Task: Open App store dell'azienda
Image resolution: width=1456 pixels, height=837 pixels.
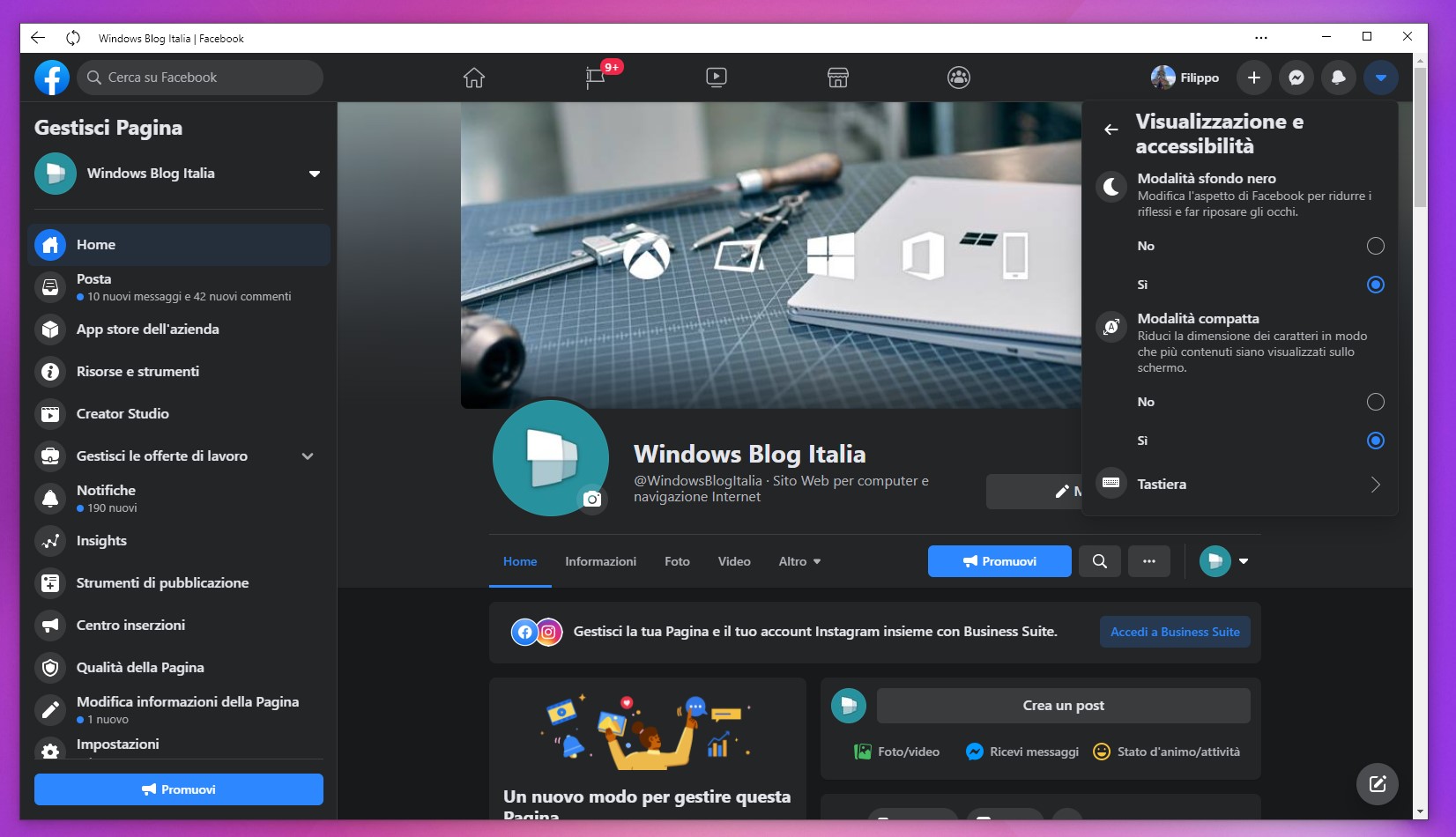Action: point(179,330)
